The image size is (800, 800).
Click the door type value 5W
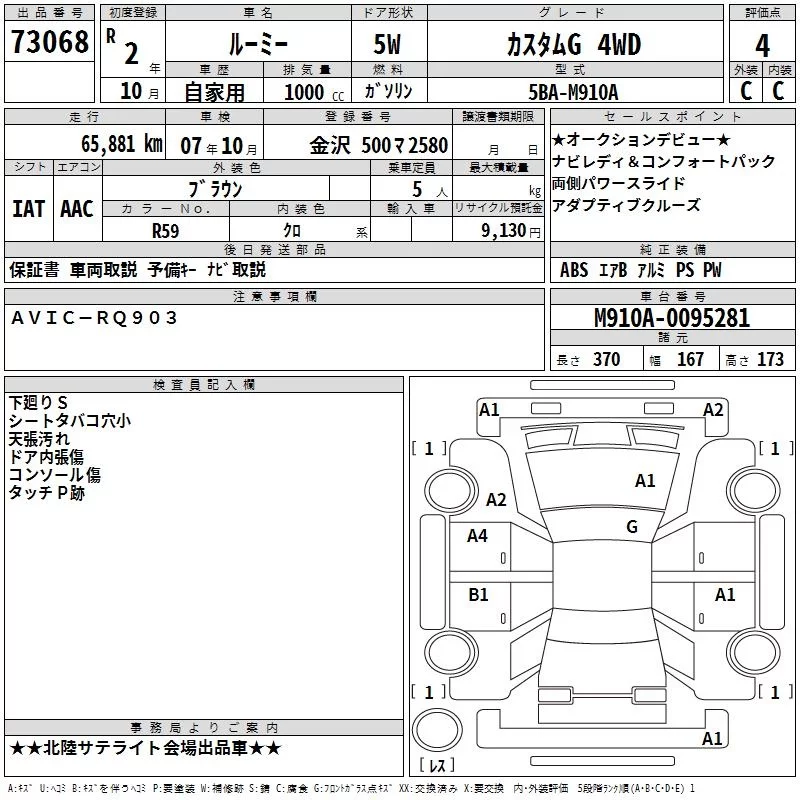[388, 44]
